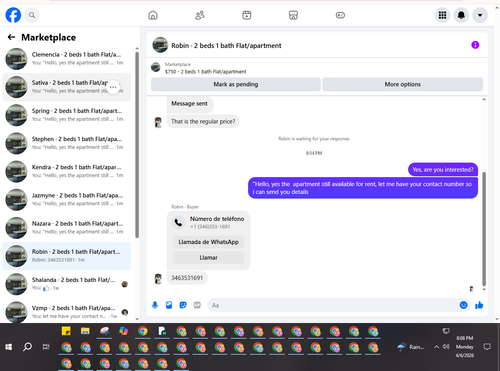Open the Nazara conversation
The height and width of the screenshot is (371, 500).
pyautogui.click(x=67, y=228)
